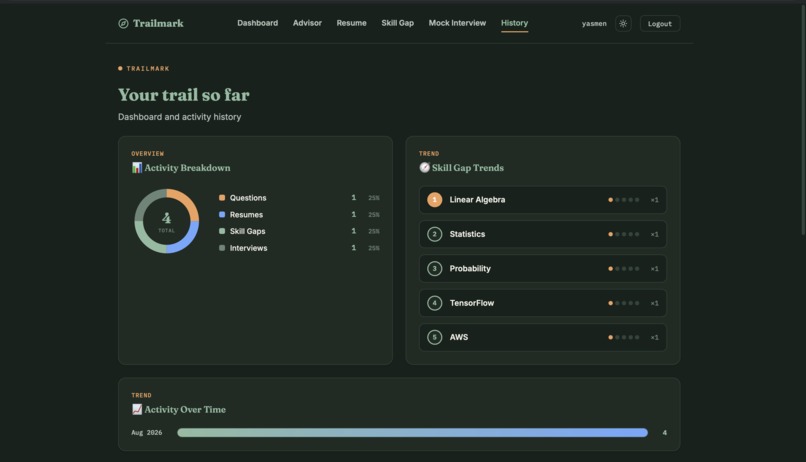Image resolution: width=806 pixels, height=462 pixels.
Task: Click the rank 5 badge on AWS
Action: 434,337
